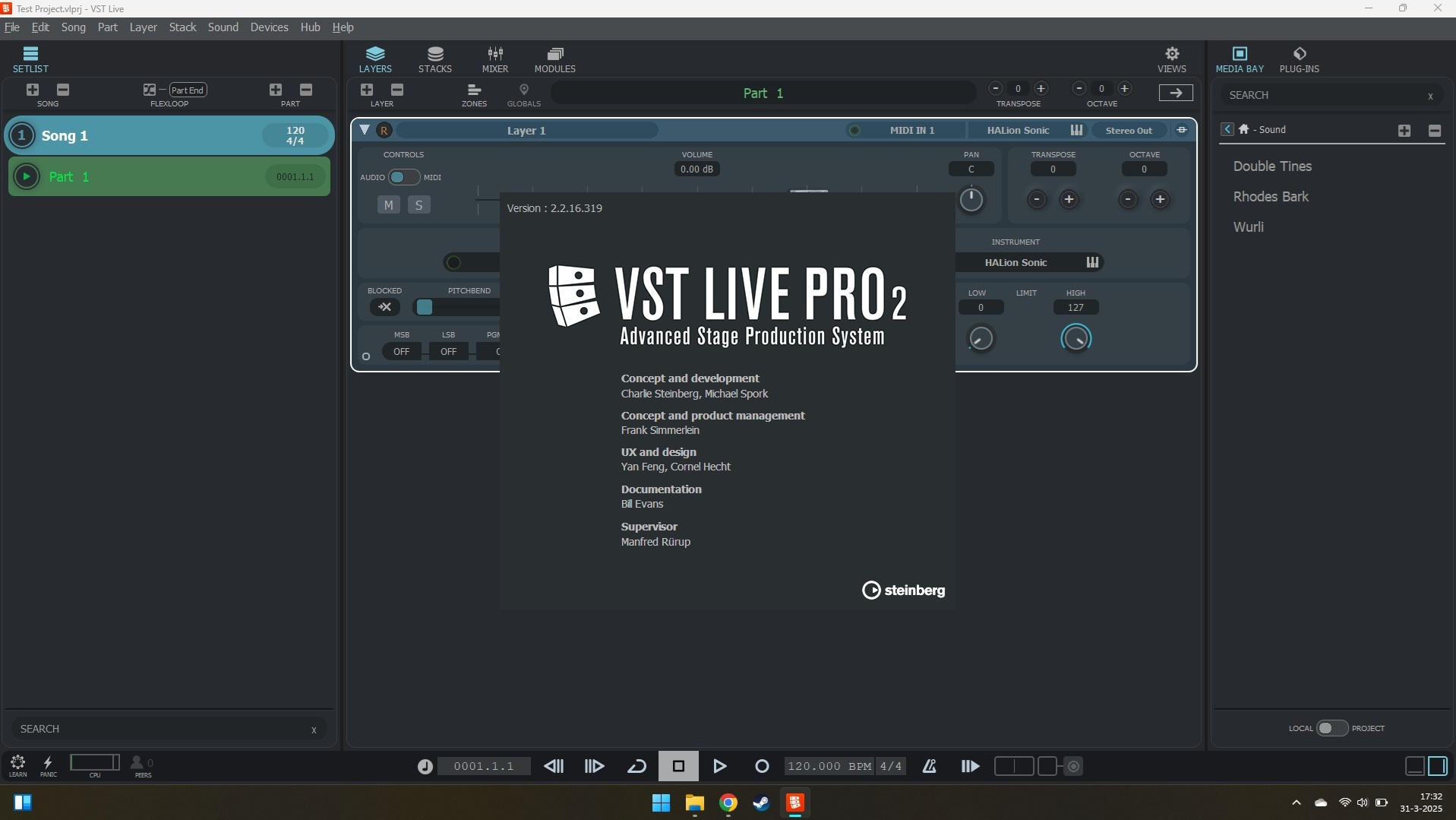Click the R record-enable button on Layer 1
Viewport: 1456px width, 820px height.
[384, 131]
